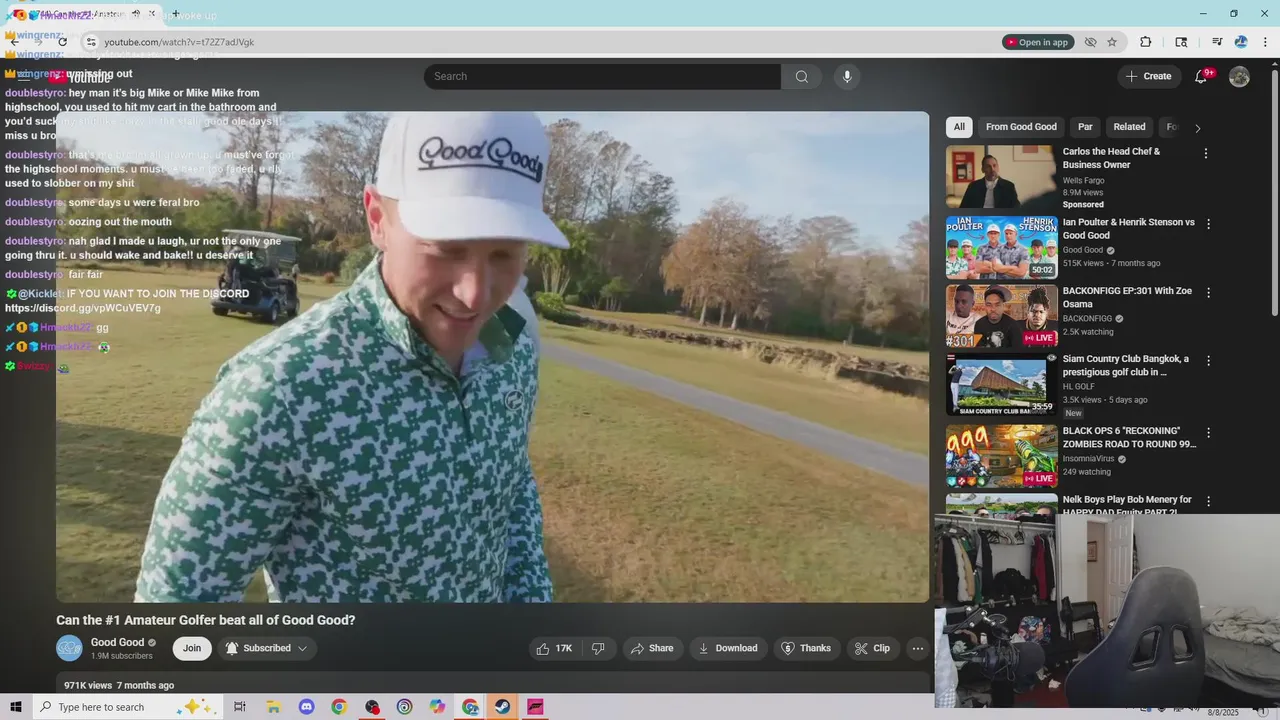The image size is (1280, 720).
Task: Show more filter chips with the right arrow
Action: 1197,128
